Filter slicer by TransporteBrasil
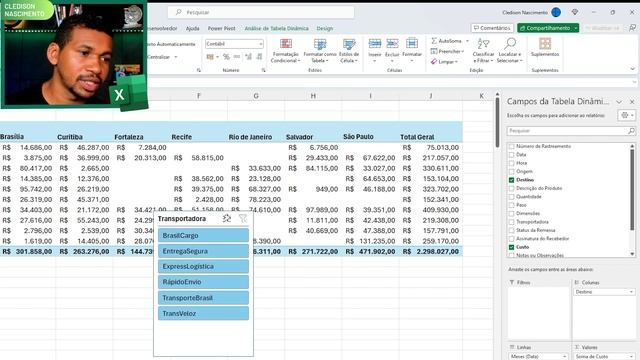The height and width of the screenshot is (360, 640). point(203,298)
